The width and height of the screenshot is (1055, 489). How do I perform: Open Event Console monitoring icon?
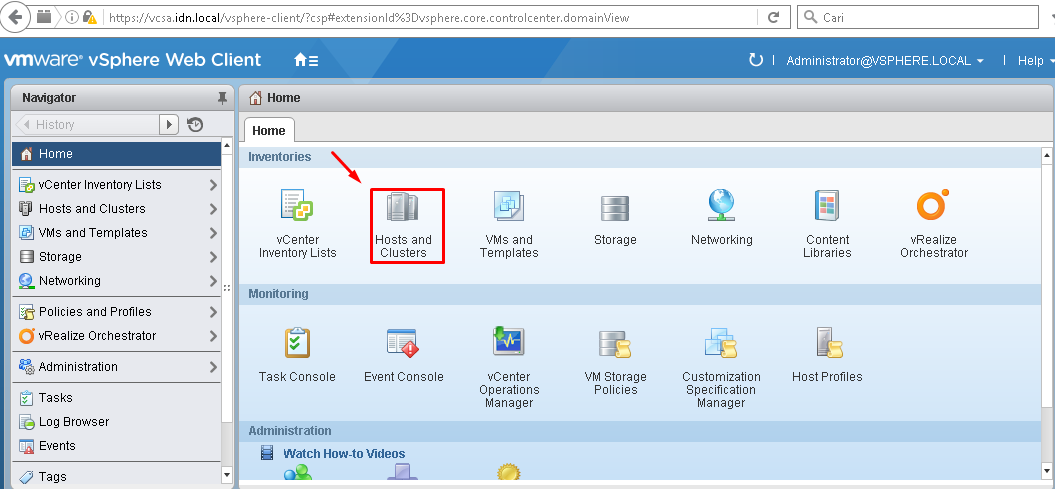pos(402,342)
